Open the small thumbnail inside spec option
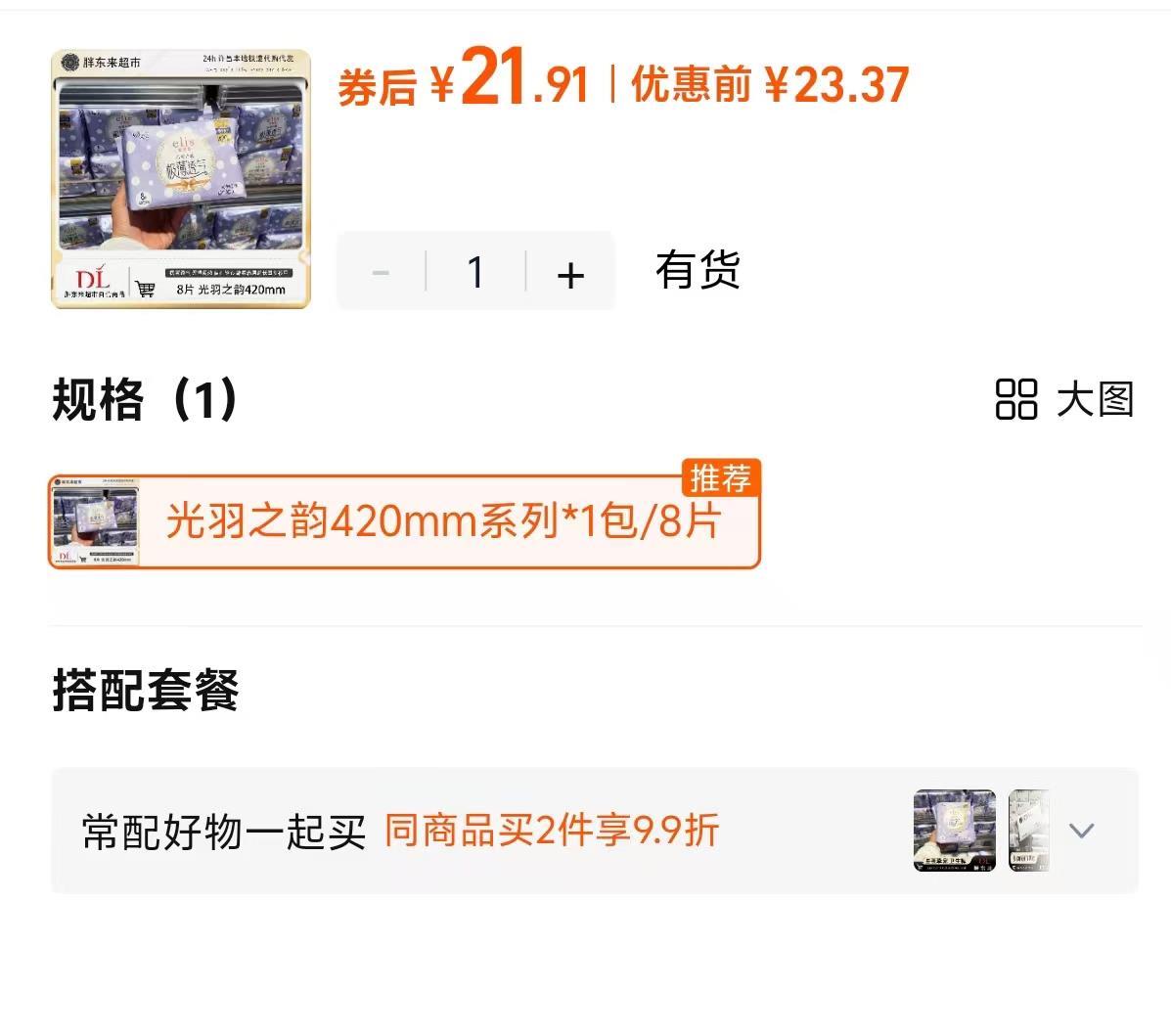 click(95, 521)
